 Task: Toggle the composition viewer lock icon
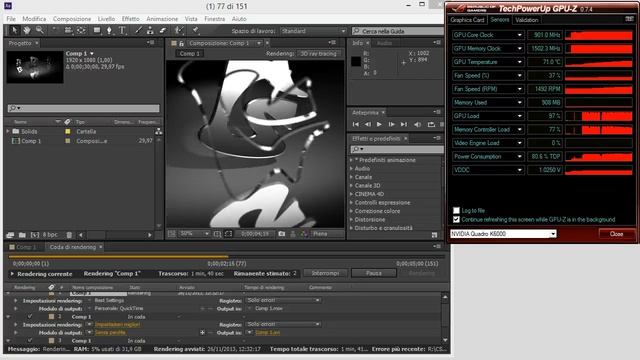point(182,43)
